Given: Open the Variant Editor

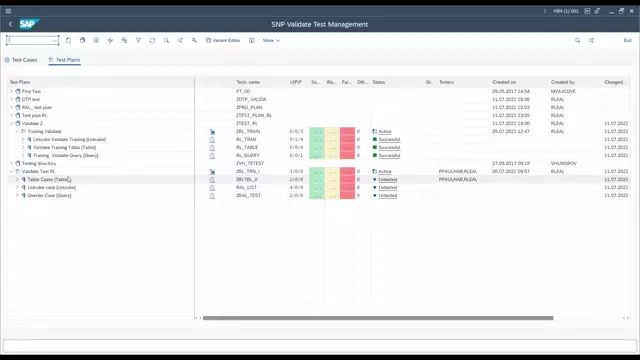Looking at the screenshot, I should [x=223, y=40].
